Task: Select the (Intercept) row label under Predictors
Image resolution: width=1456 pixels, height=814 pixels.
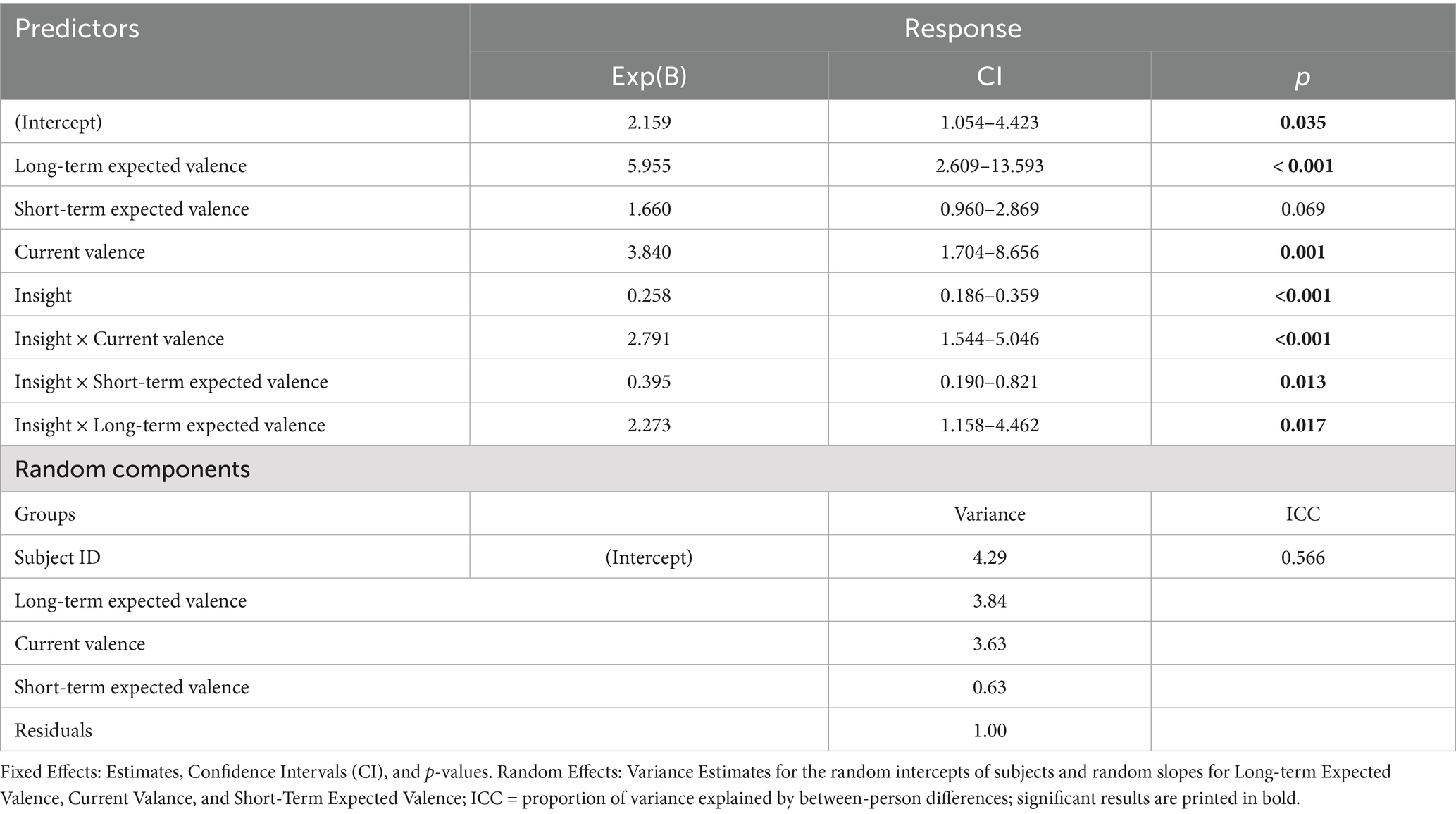Action: coord(58,123)
